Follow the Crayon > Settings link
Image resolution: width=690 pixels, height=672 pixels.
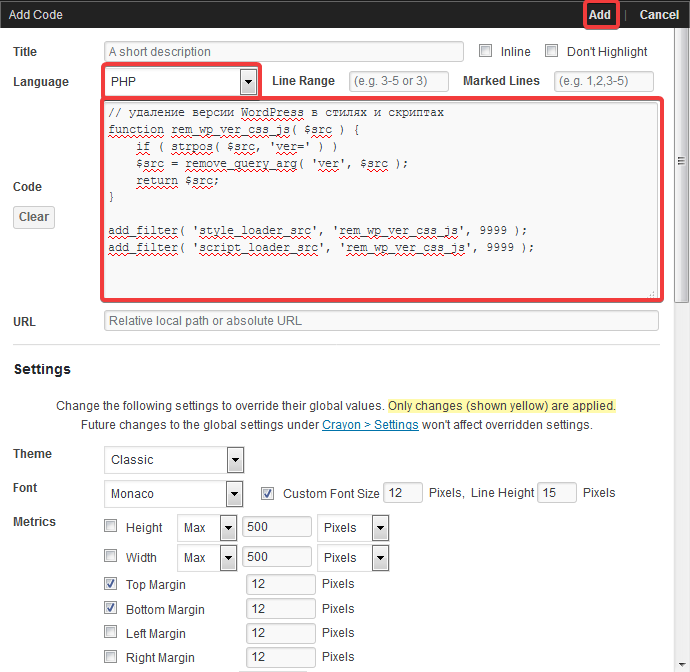[x=370, y=425]
